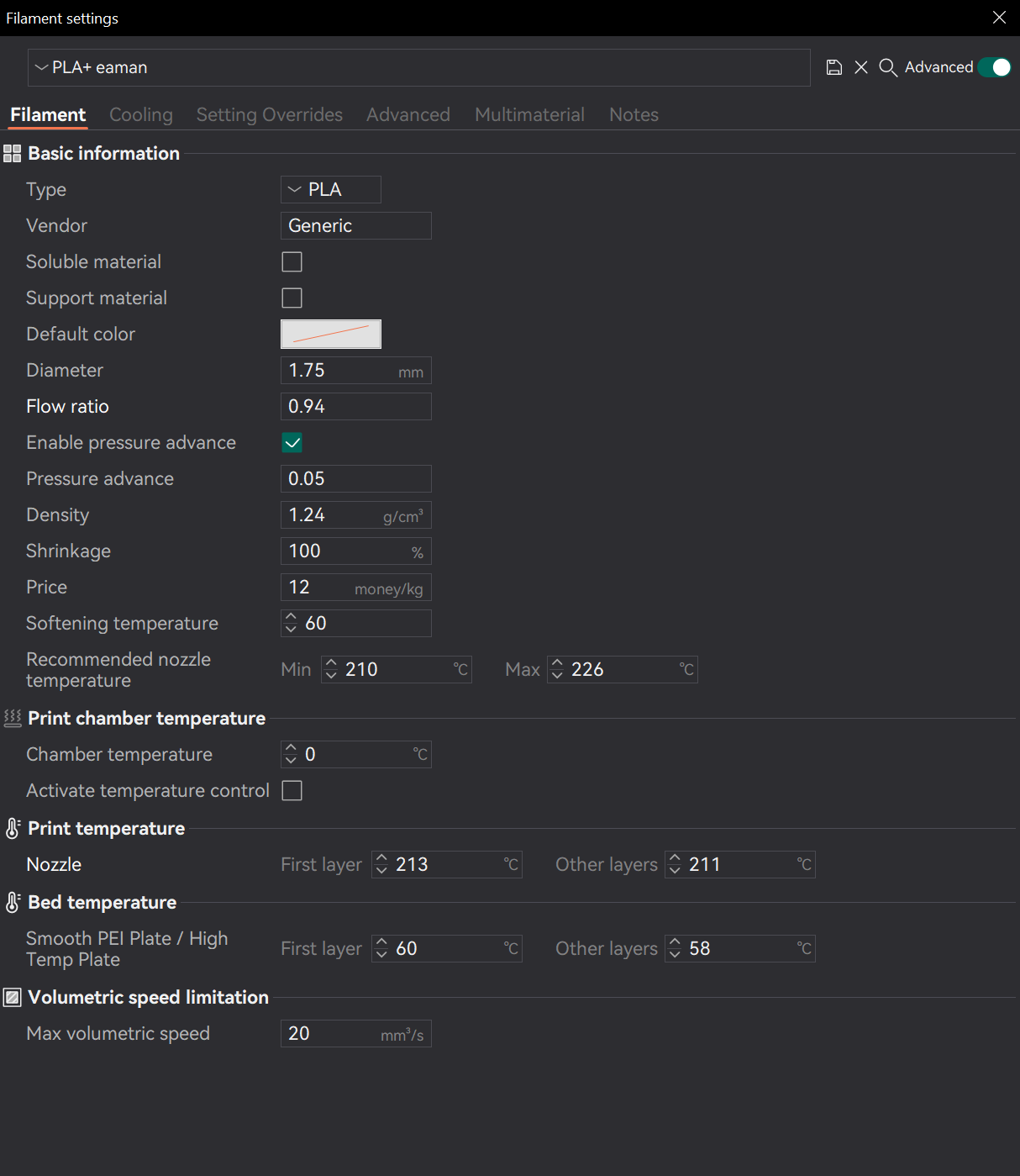This screenshot has width=1020, height=1176.
Task: Go to the Multimaterial tab
Action: point(529,115)
